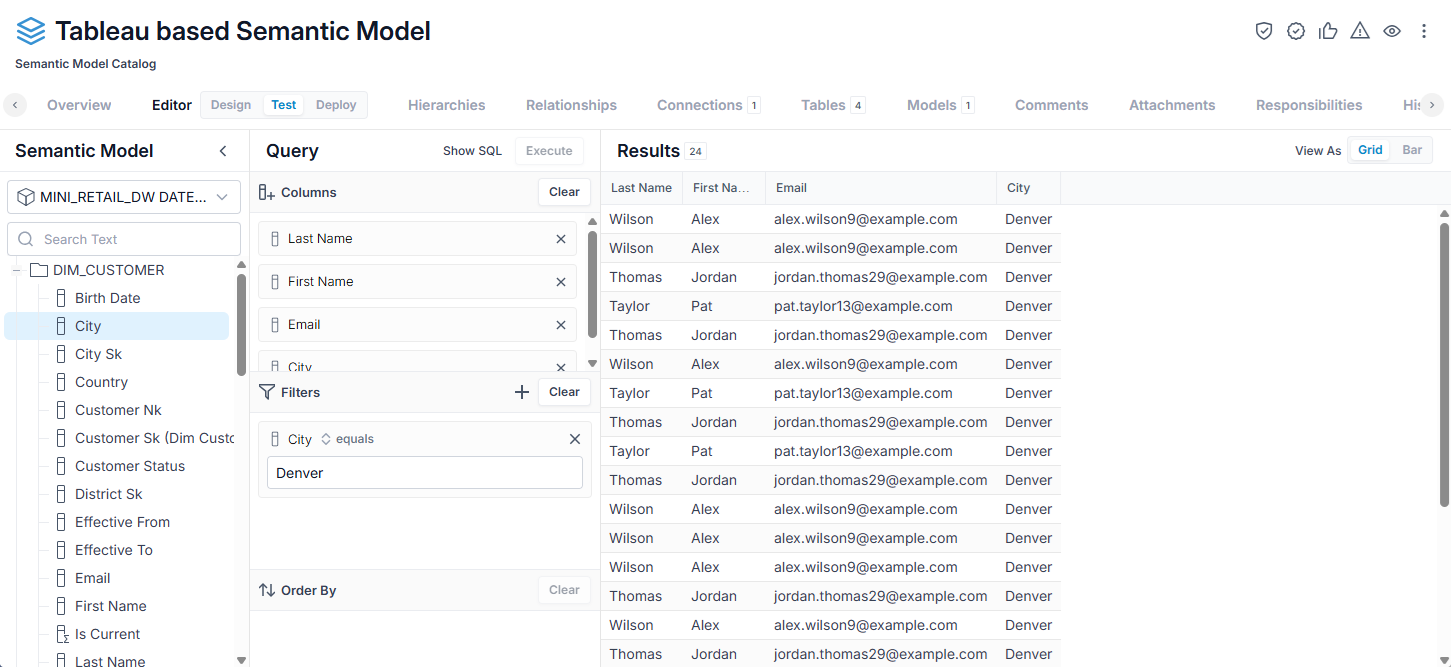1451x667 pixels.
Task: Click the Order By sort icon
Action: [267, 590]
